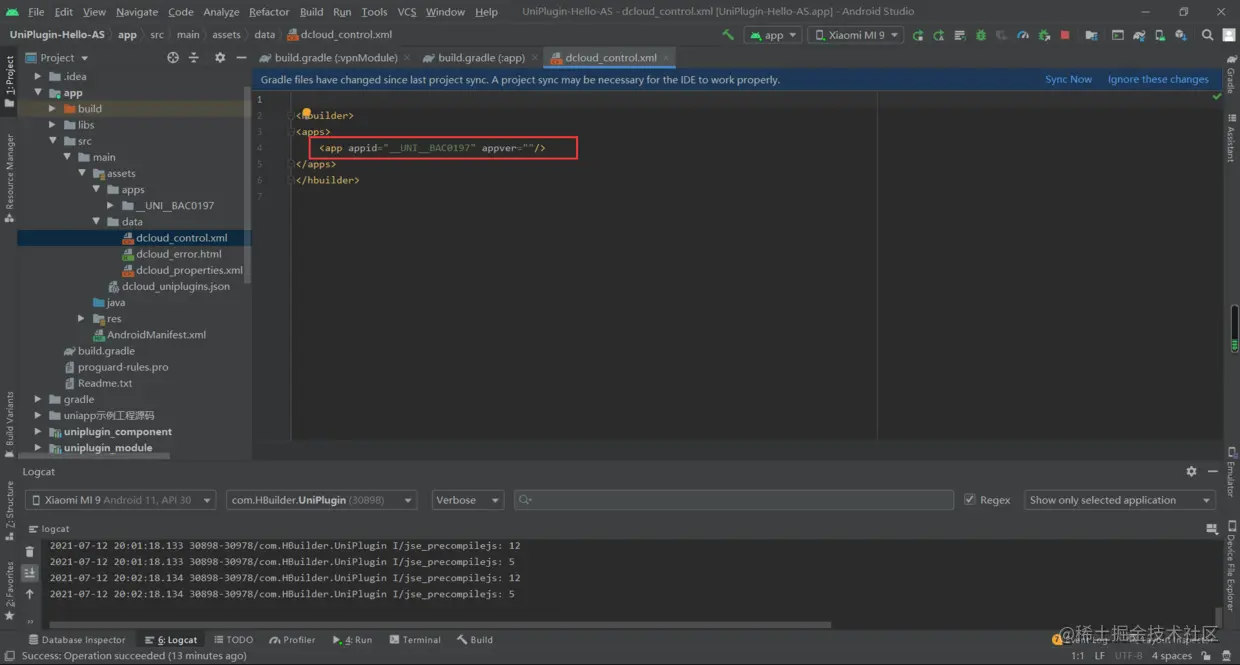Open Project panel gear options
Image resolution: width=1240 pixels, height=665 pixels.
[220, 58]
